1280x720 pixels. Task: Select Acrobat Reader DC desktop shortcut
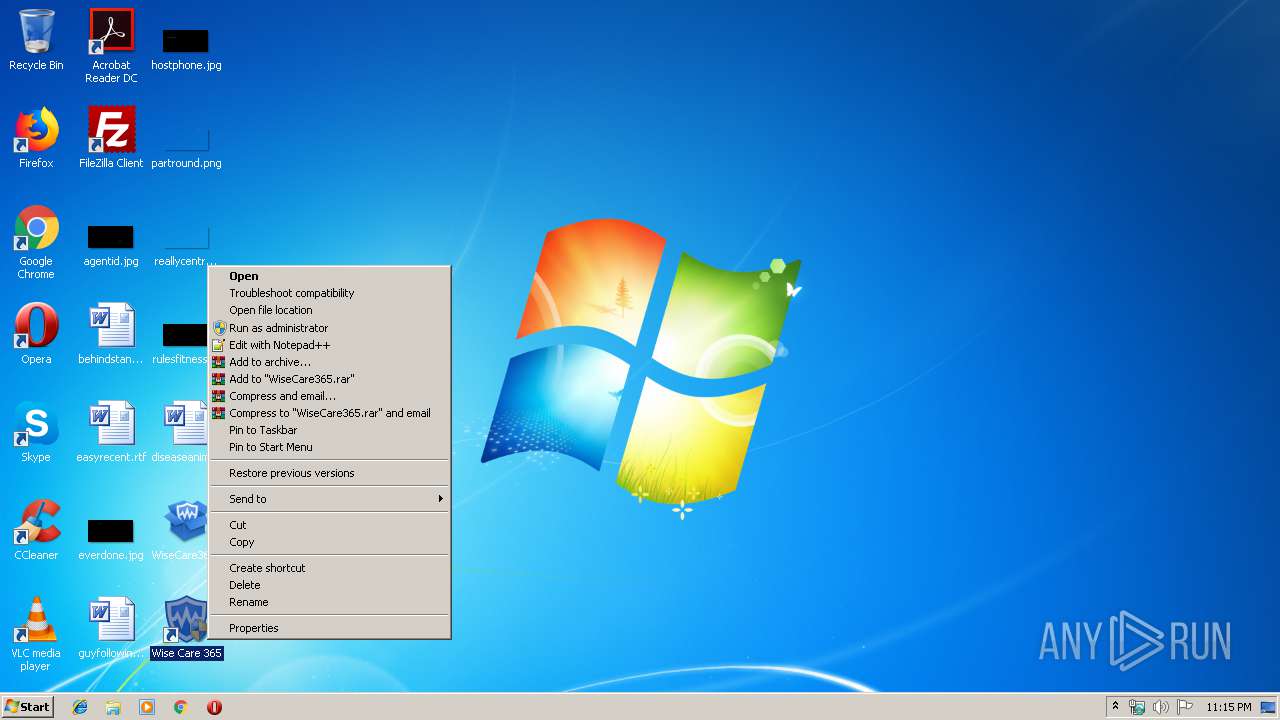click(111, 45)
